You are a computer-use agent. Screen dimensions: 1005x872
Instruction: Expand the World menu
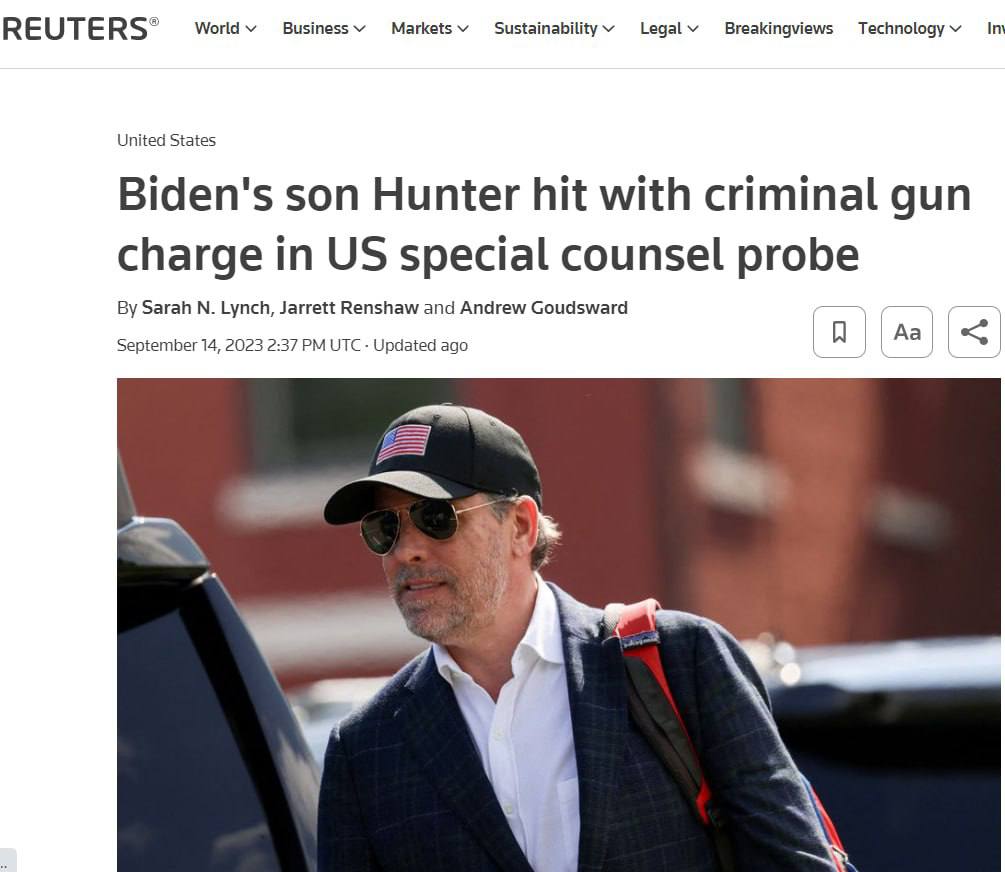(225, 28)
